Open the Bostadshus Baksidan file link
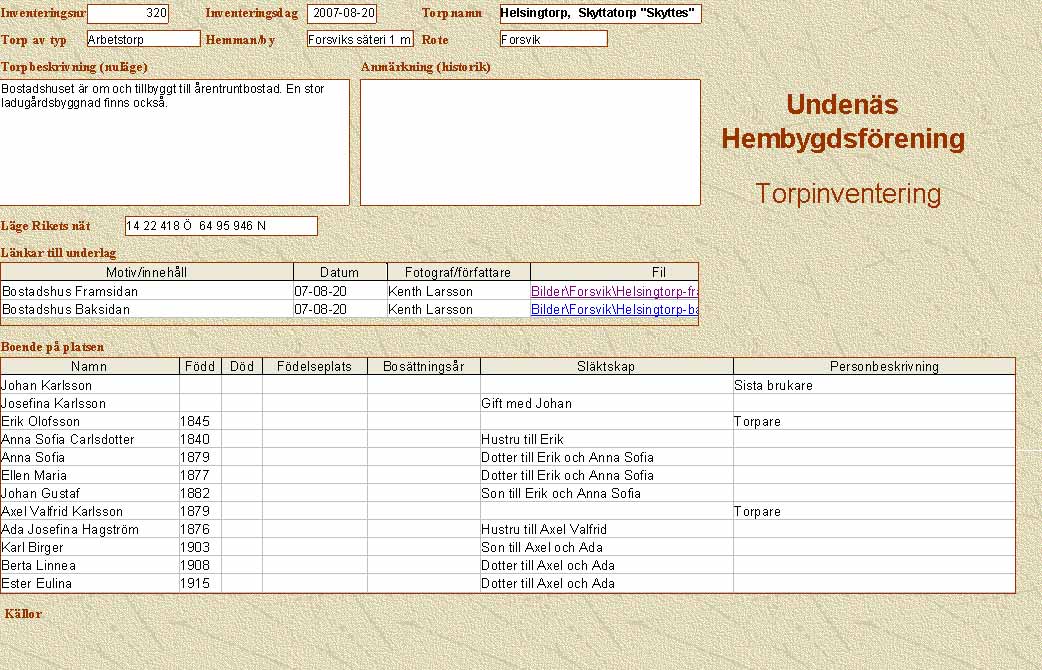This screenshot has height=670, width=1042. pos(613,309)
